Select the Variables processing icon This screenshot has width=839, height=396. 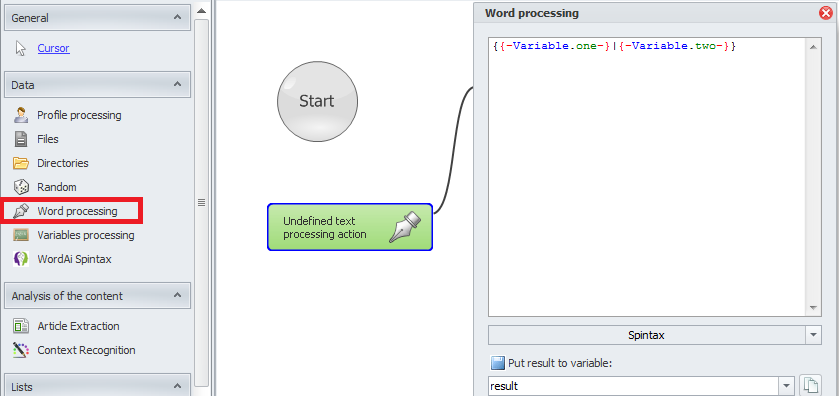pyautogui.click(x=21, y=235)
